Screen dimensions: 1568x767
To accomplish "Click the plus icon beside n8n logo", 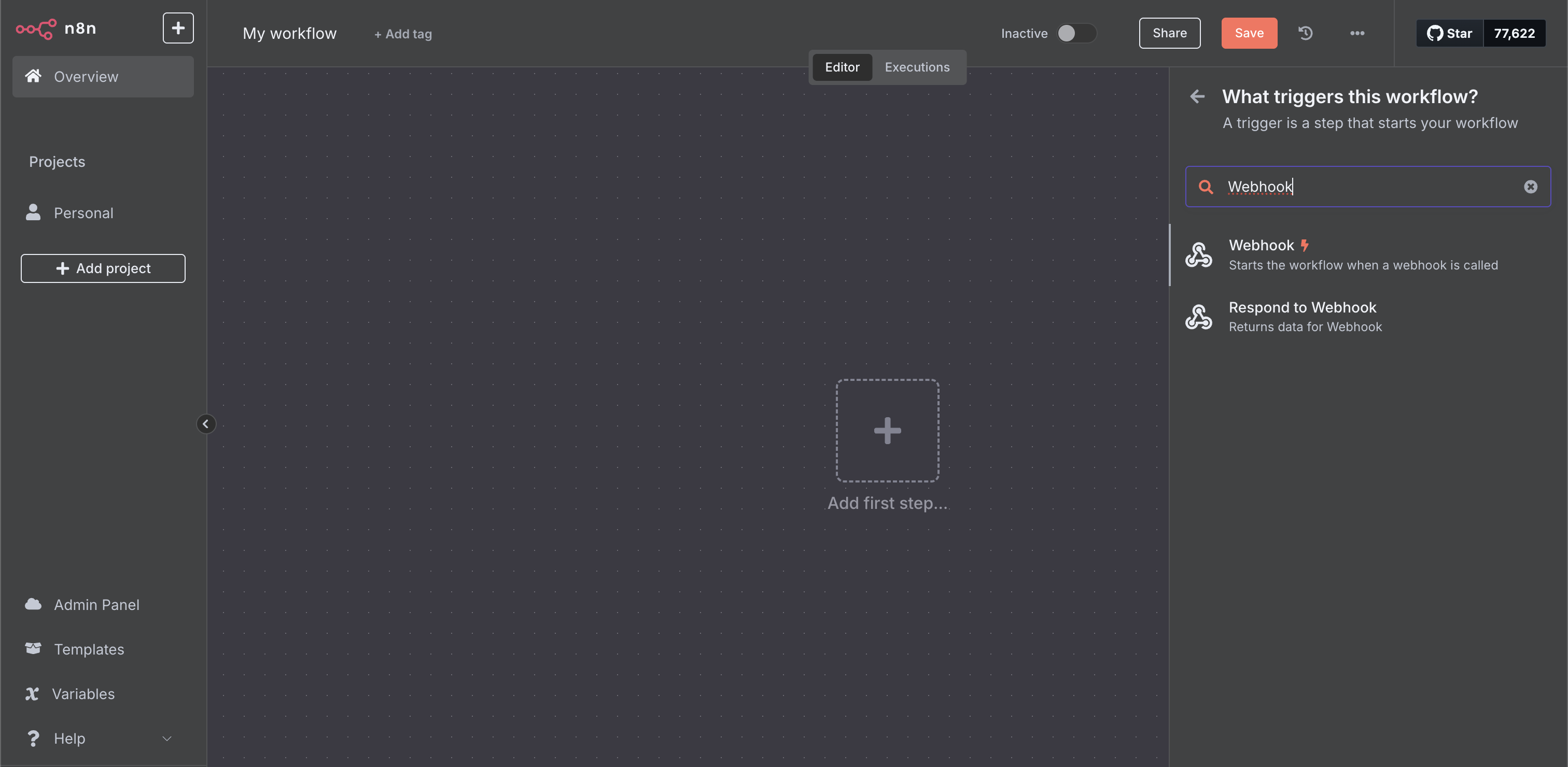I will click(x=178, y=28).
